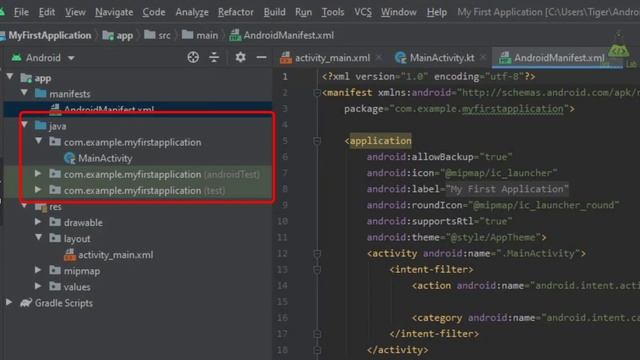This screenshot has width=640, height=360.
Task: Fold the manifest tag at line 2
Action: click(317, 93)
